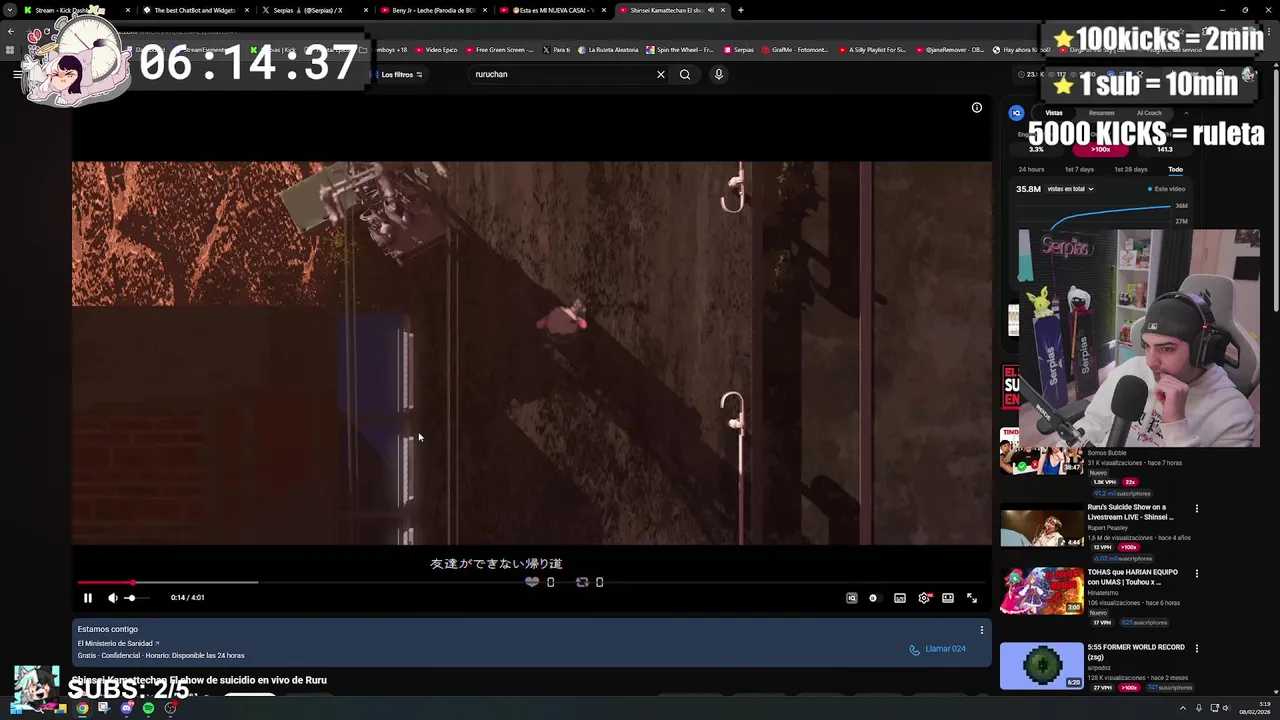Clear the 'ruruchan' search text
This screenshot has height=720, width=1280.
(661, 74)
